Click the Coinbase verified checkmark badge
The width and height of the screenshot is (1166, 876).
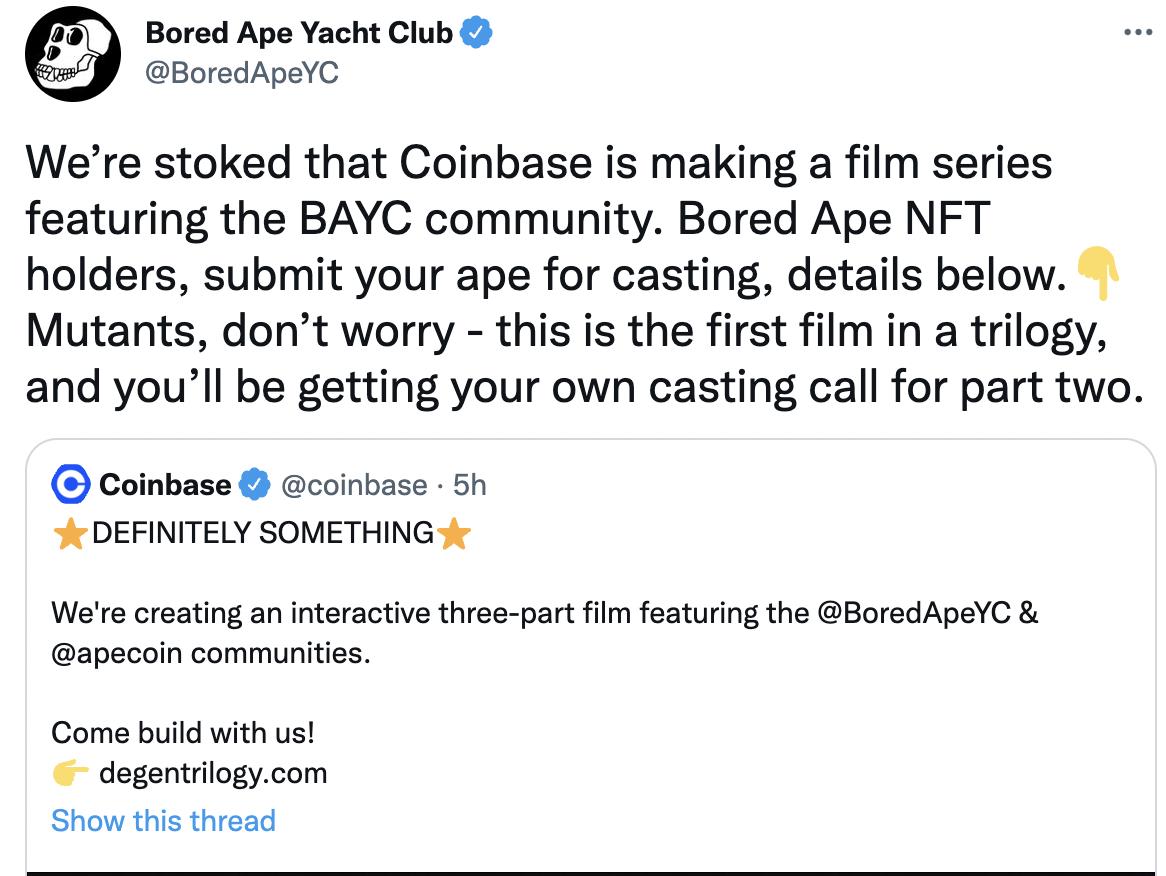tap(255, 485)
